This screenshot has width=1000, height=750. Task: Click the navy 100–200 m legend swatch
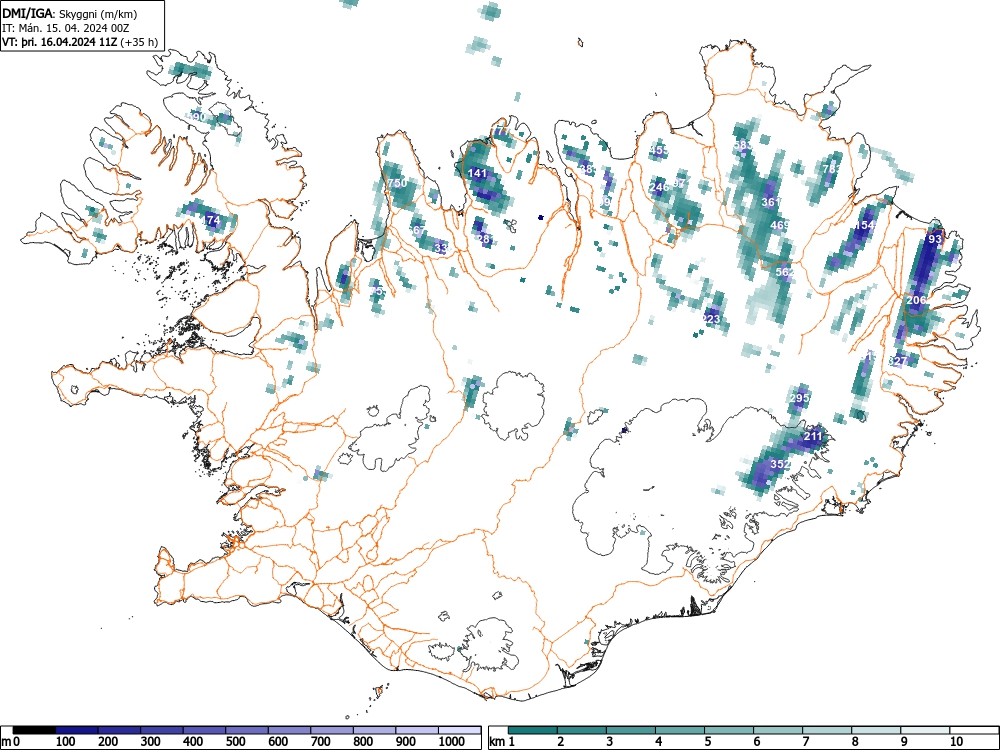point(77,730)
